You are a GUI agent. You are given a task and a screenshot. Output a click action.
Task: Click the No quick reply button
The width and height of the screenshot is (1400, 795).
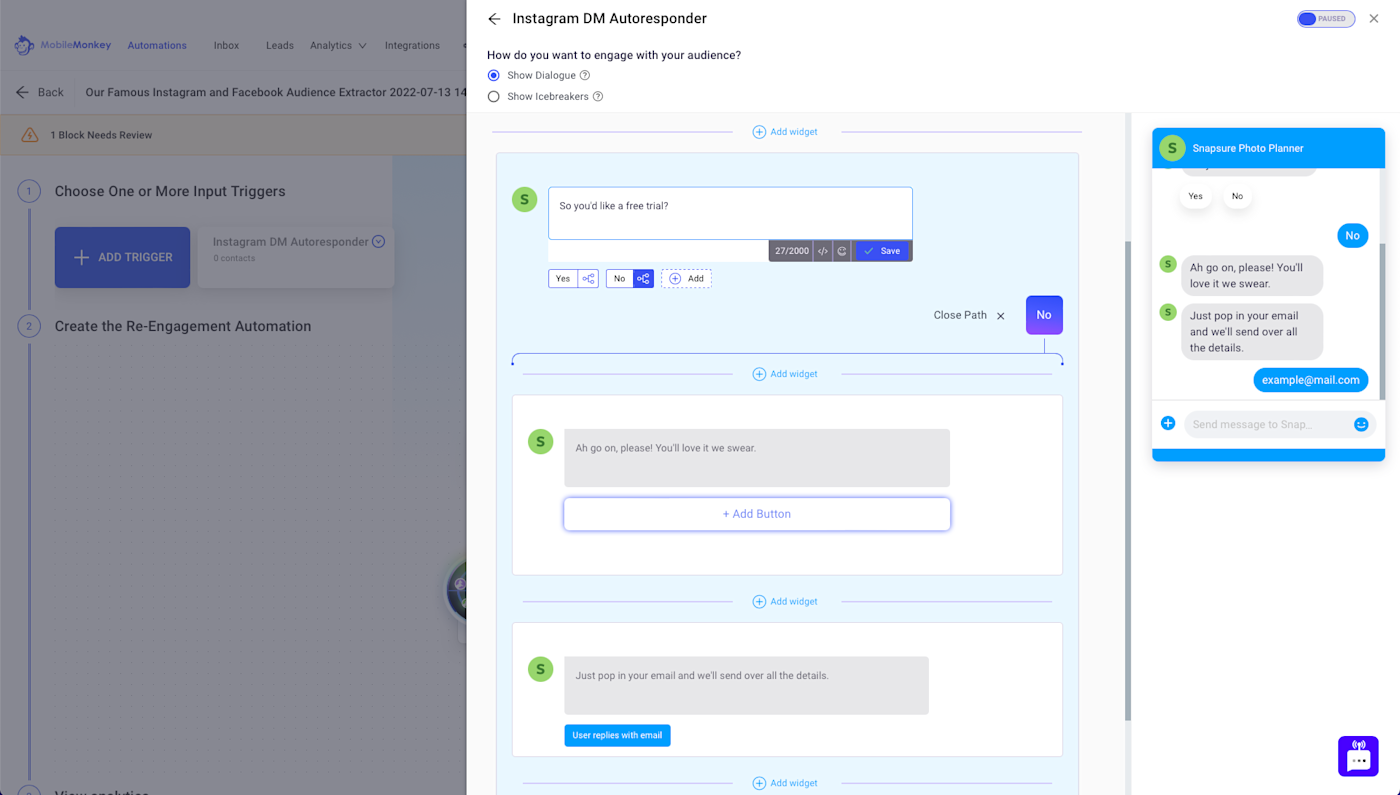click(x=619, y=279)
